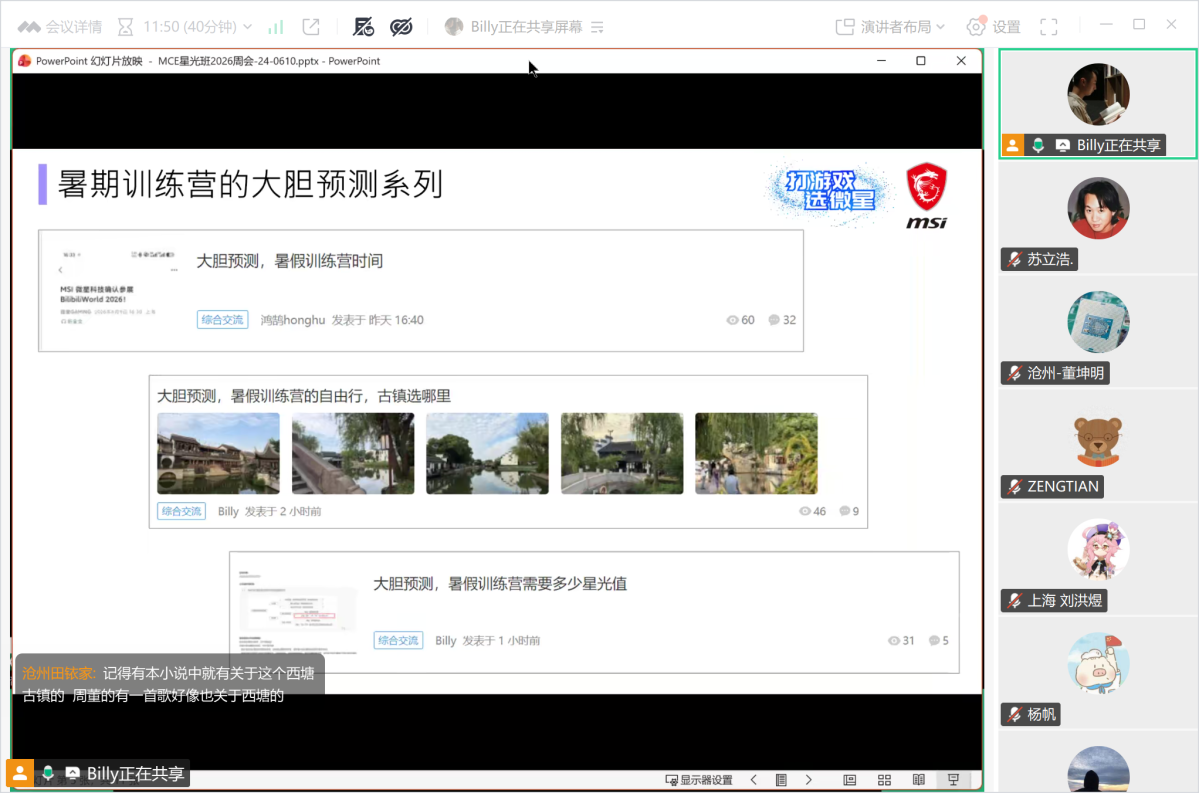Click muted mic icon beside 上海 刘洪煜
The width and height of the screenshot is (1199, 793).
[1014, 600]
